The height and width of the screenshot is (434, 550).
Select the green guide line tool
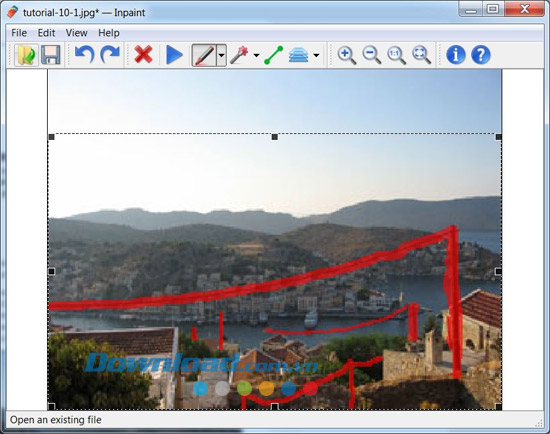[x=274, y=55]
